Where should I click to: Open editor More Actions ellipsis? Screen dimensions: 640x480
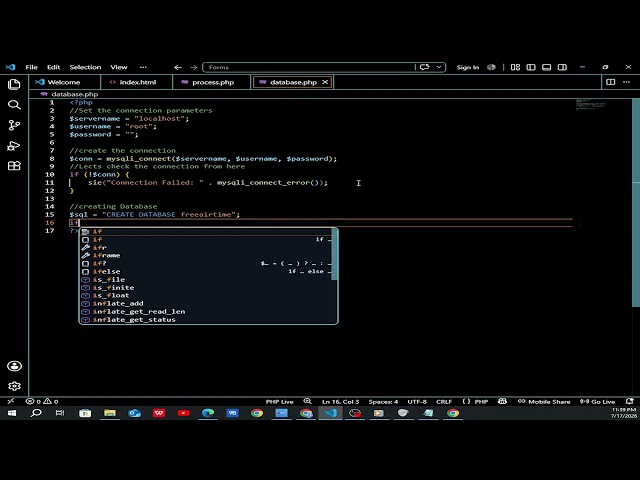click(x=626, y=82)
